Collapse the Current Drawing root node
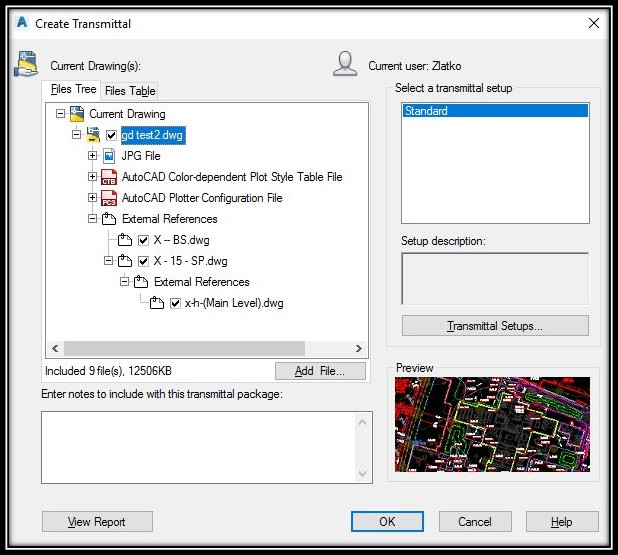The width and height of the screenshot is (618, 555). pos(60,114)
